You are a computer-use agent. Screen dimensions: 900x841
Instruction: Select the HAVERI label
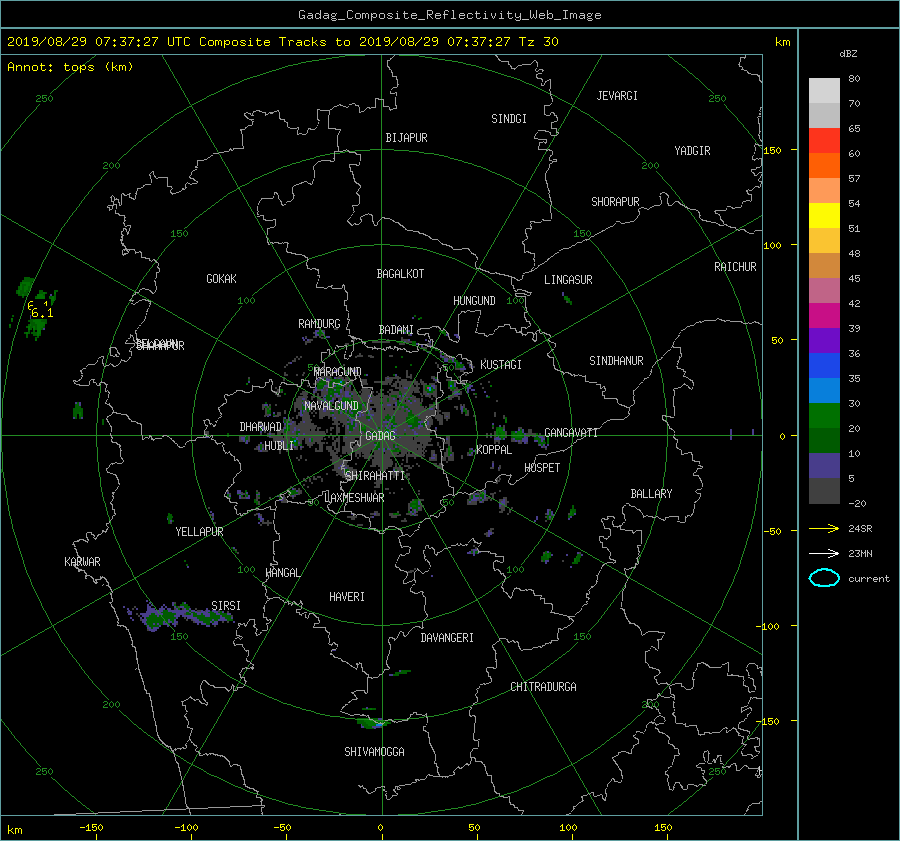click(347, 597)
